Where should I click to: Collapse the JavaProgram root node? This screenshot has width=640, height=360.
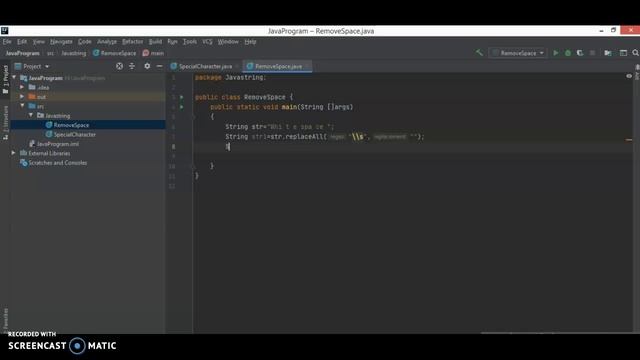[x=14, y=78]
